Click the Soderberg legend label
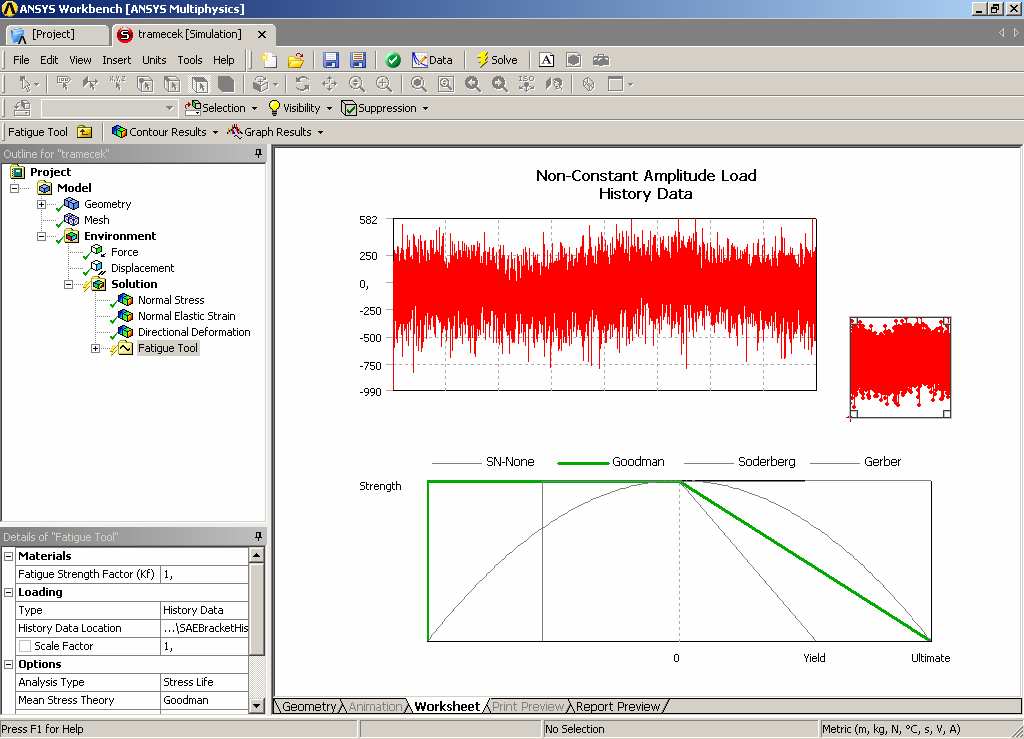Screen dimensions: 1024x739 pyautogui.click(x=767, y=462)
